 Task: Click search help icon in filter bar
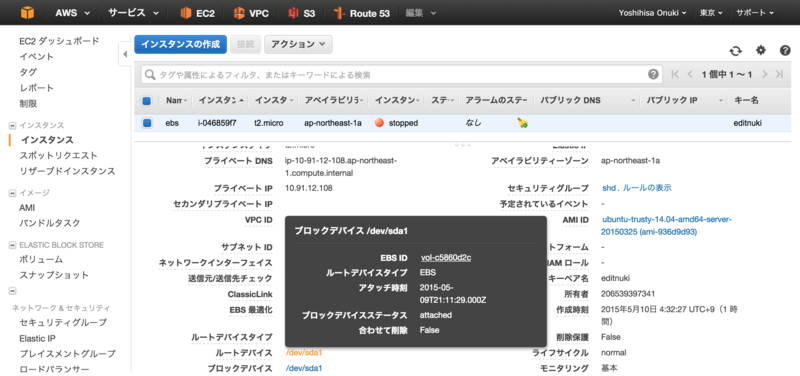[653, 74]
